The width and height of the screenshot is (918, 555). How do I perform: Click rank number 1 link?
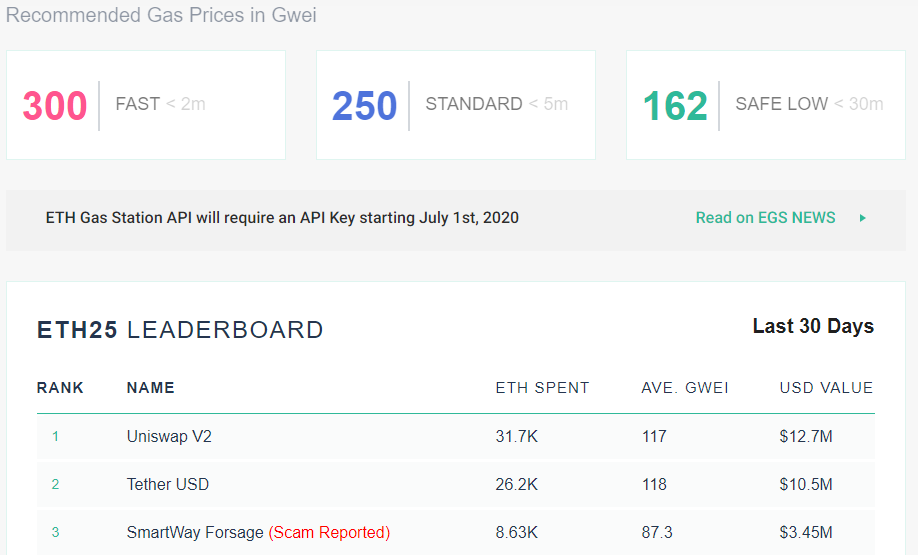[x=56, y=437]
